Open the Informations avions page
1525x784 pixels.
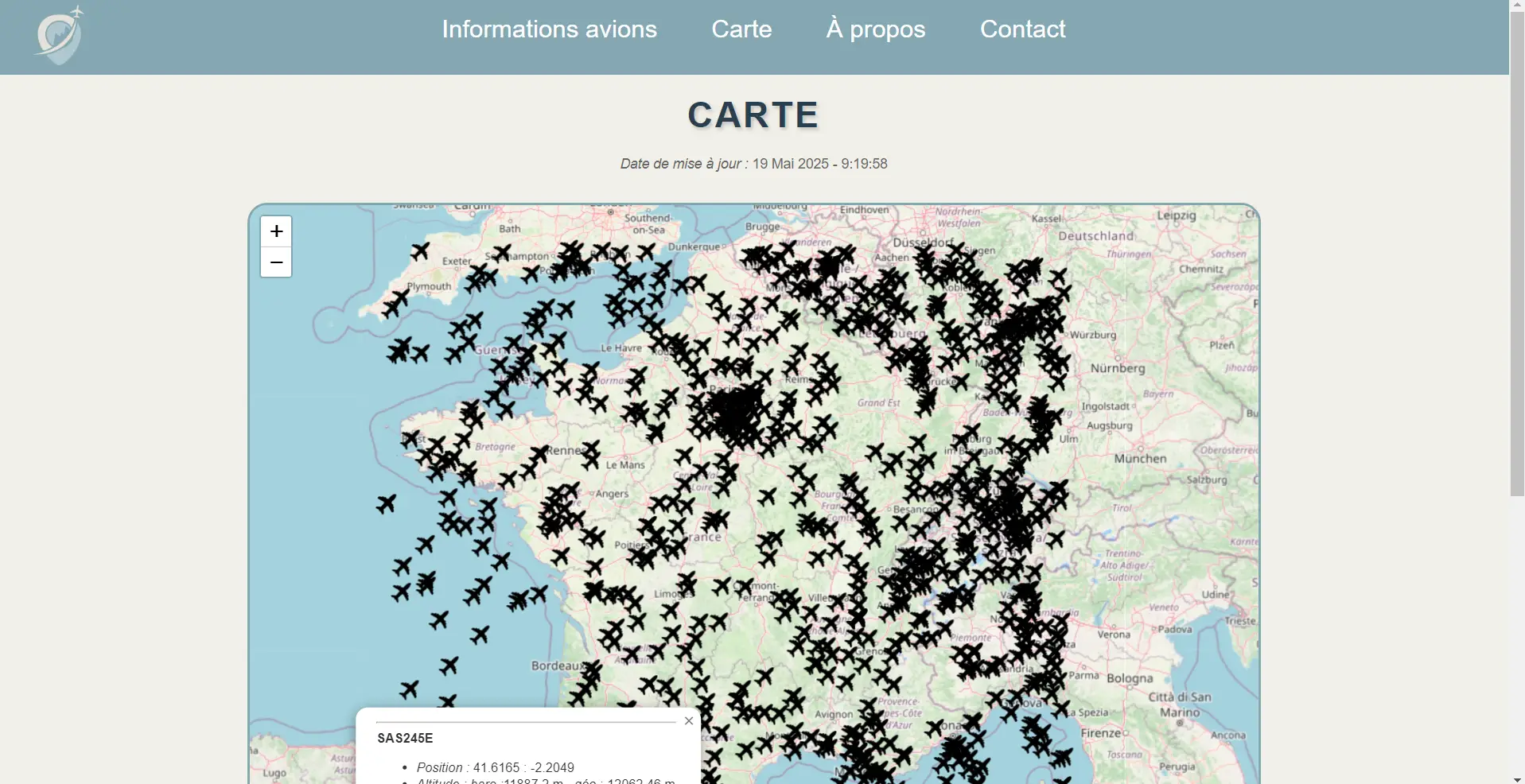coord(549,29)
